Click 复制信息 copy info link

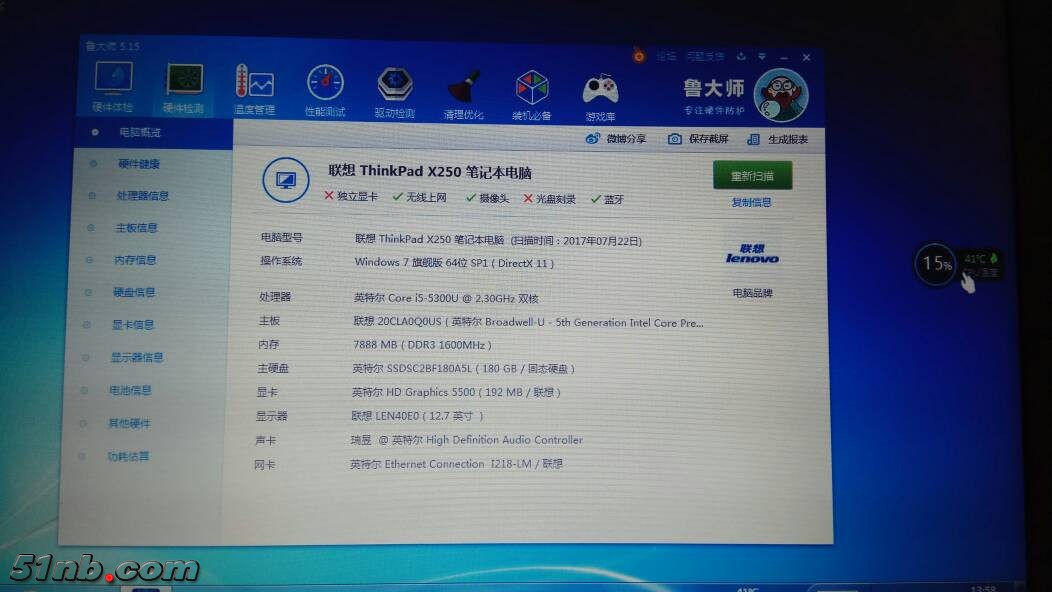[x=751, y=202]
